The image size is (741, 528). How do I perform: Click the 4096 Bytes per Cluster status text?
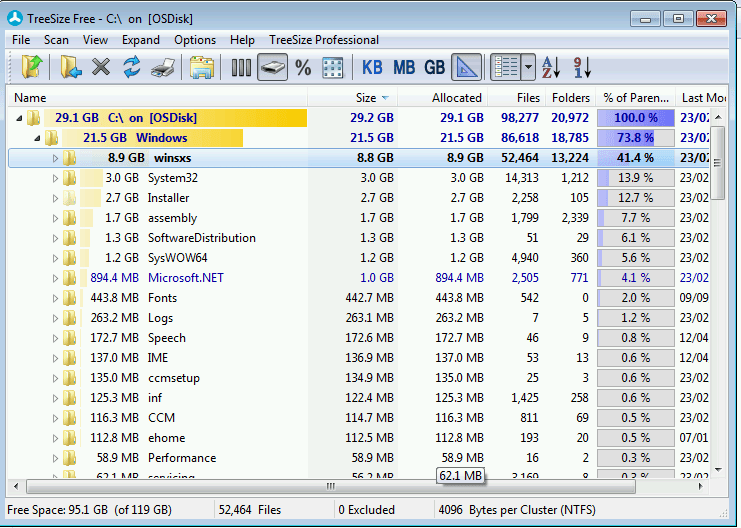pyautogui.click(x=517, y=510)
